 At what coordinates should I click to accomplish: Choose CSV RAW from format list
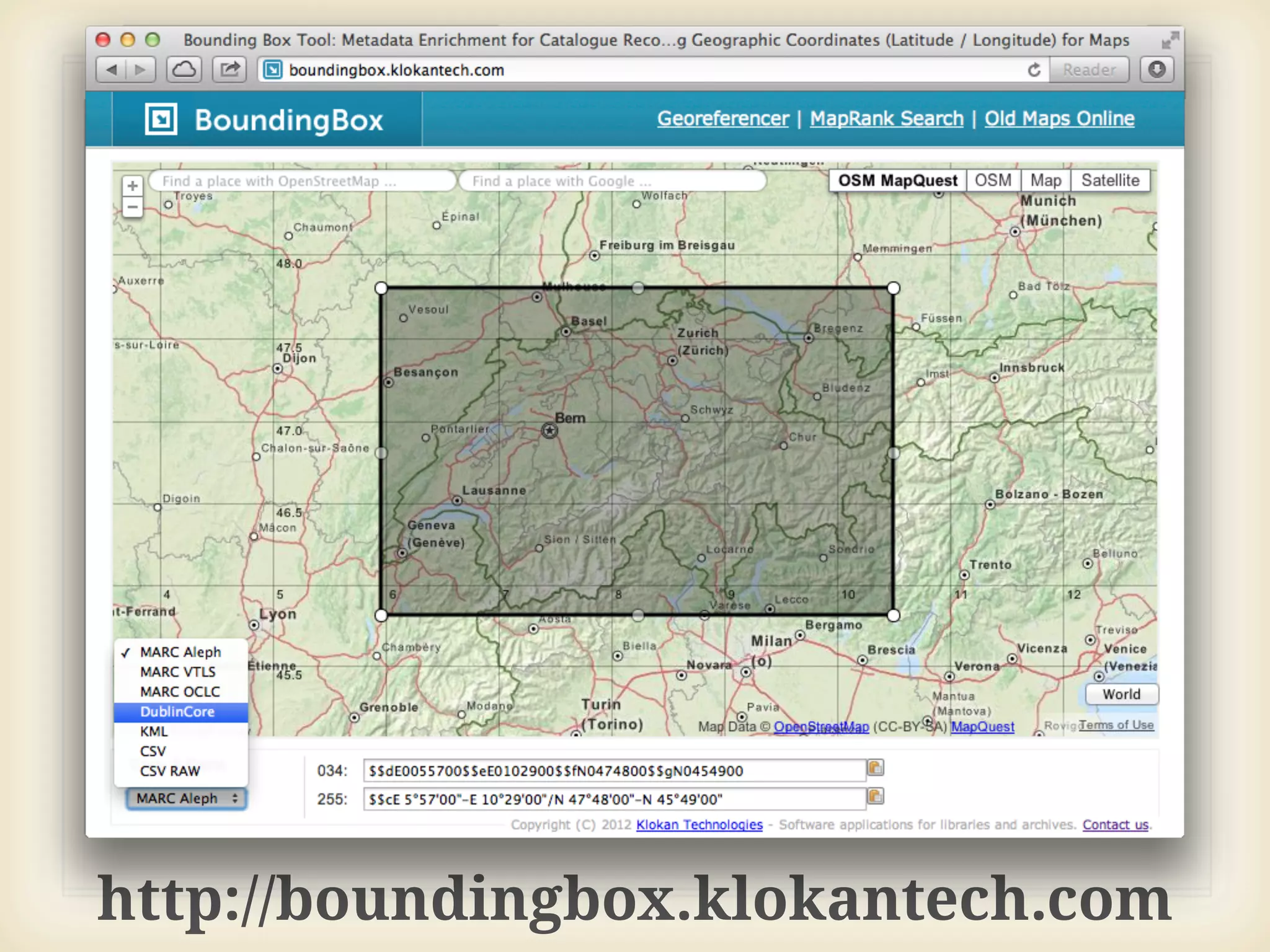click(x=180, y=771)
